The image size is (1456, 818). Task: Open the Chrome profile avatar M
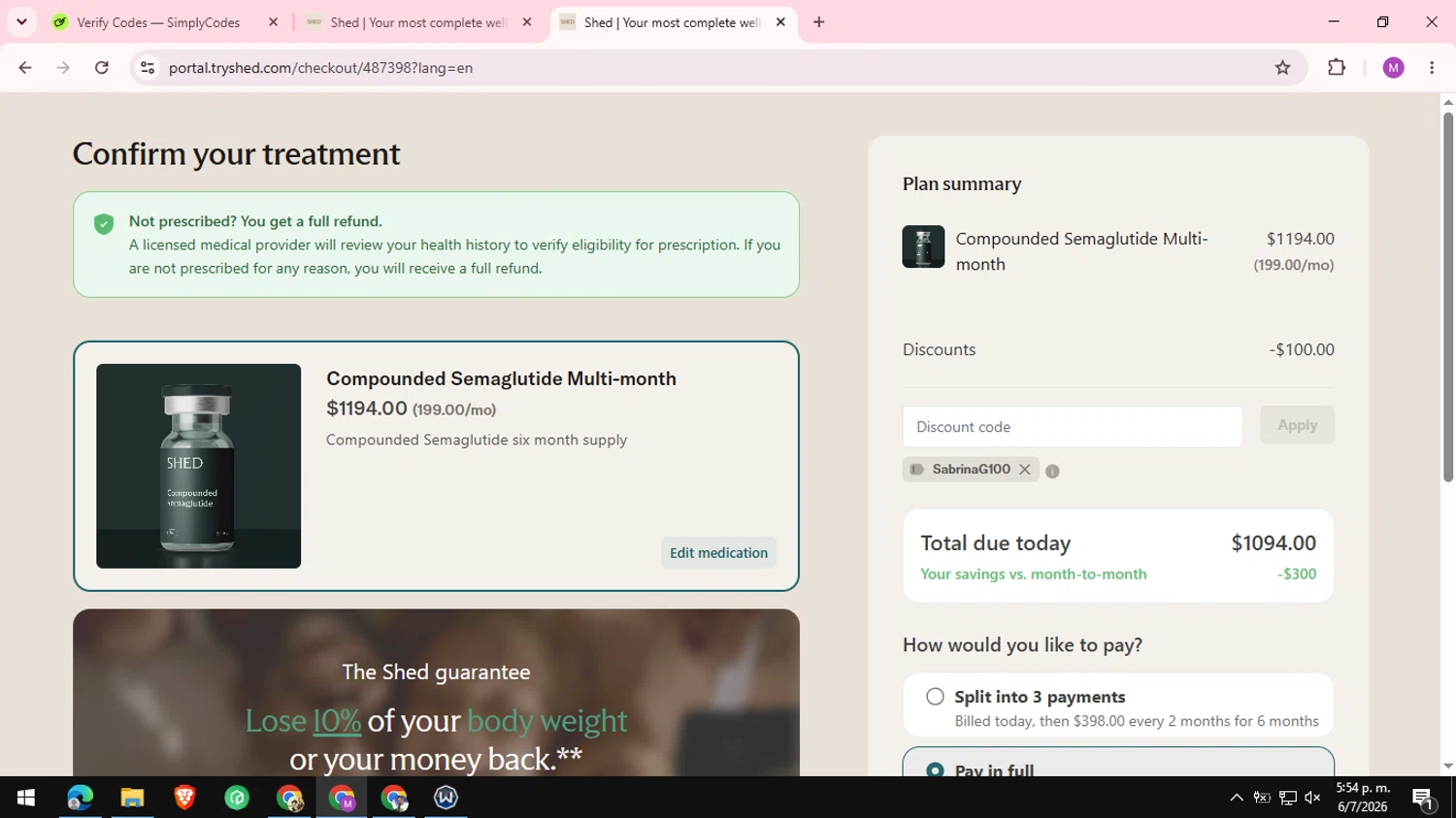[1393, 68]
